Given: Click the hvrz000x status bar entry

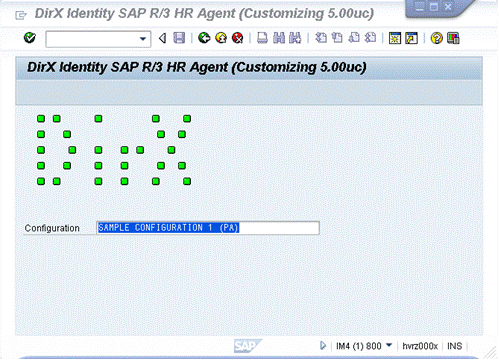Looking at the screenshot, I should (x=420, y=346).
